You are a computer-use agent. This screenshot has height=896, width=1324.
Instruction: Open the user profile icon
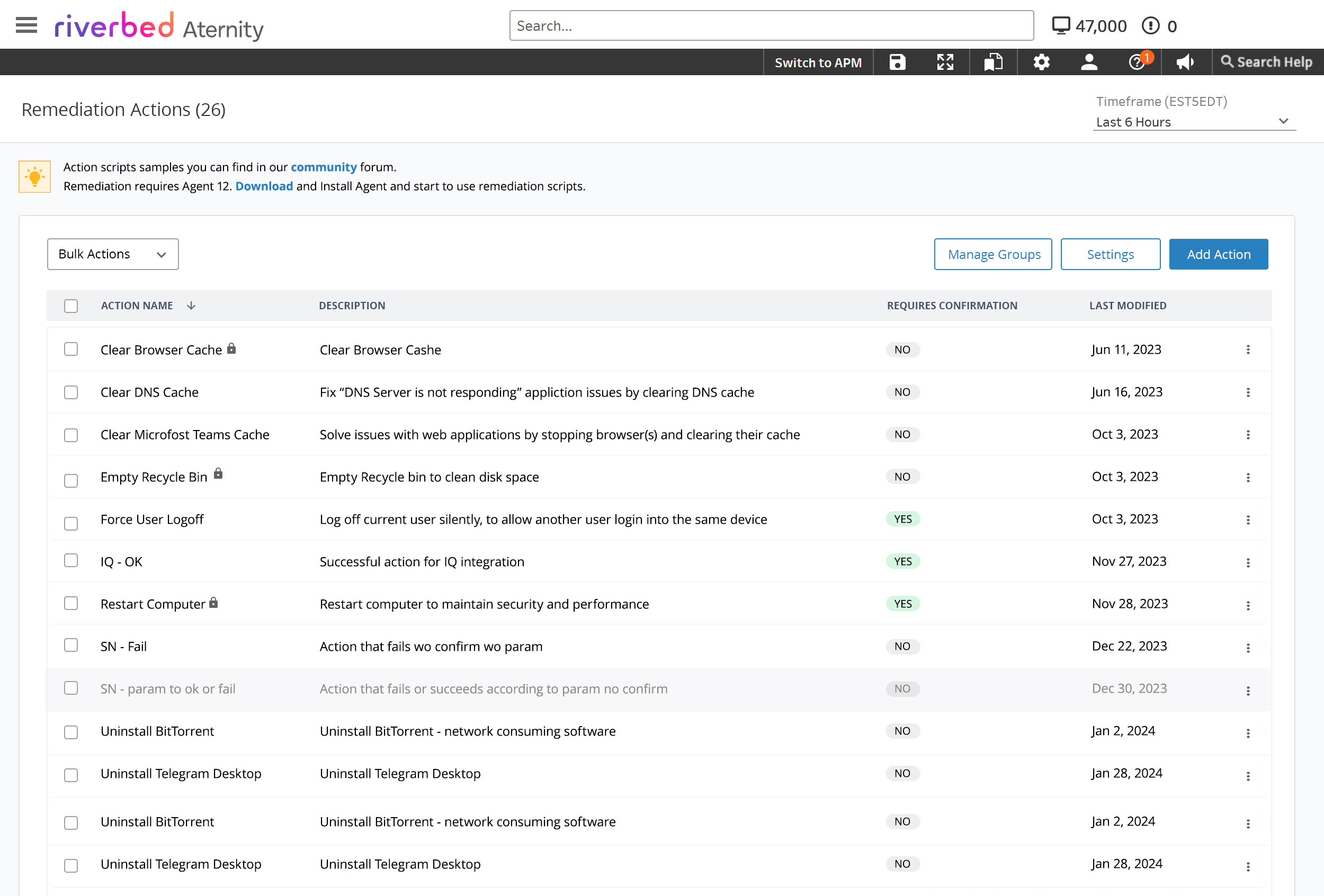tap(1089, 62)
